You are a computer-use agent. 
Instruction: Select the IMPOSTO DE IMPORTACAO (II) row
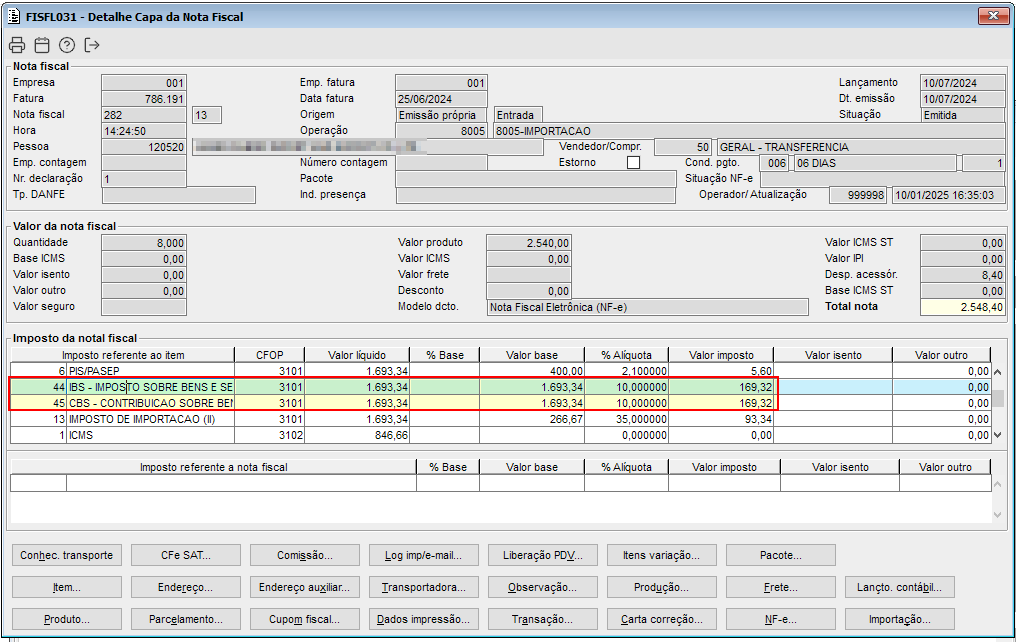click(500, 419)
